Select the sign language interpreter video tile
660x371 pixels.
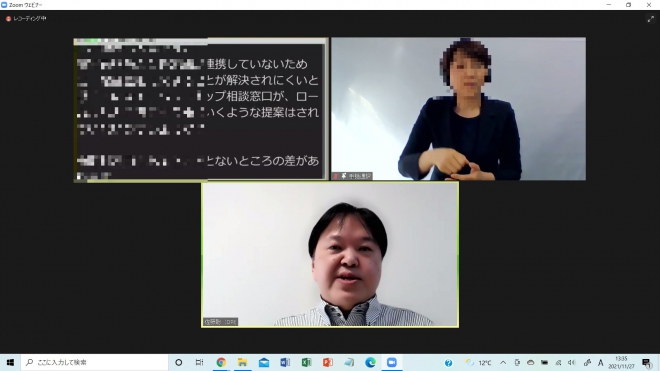pyautogui.click(x=458, y=109)
